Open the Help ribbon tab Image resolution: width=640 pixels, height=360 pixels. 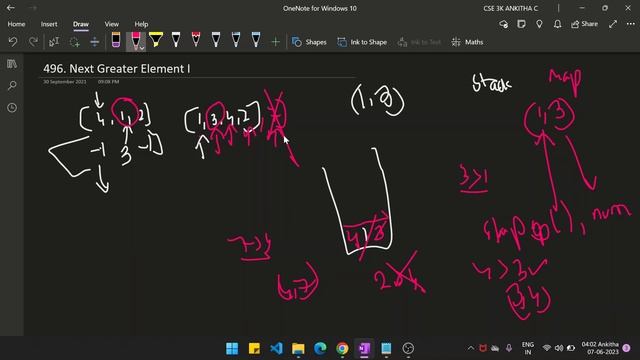pos(141,24)
